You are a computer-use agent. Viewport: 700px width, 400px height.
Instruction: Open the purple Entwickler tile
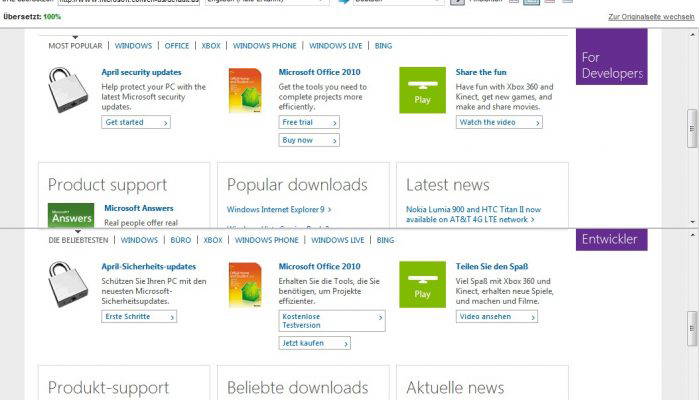coord(612,240)
